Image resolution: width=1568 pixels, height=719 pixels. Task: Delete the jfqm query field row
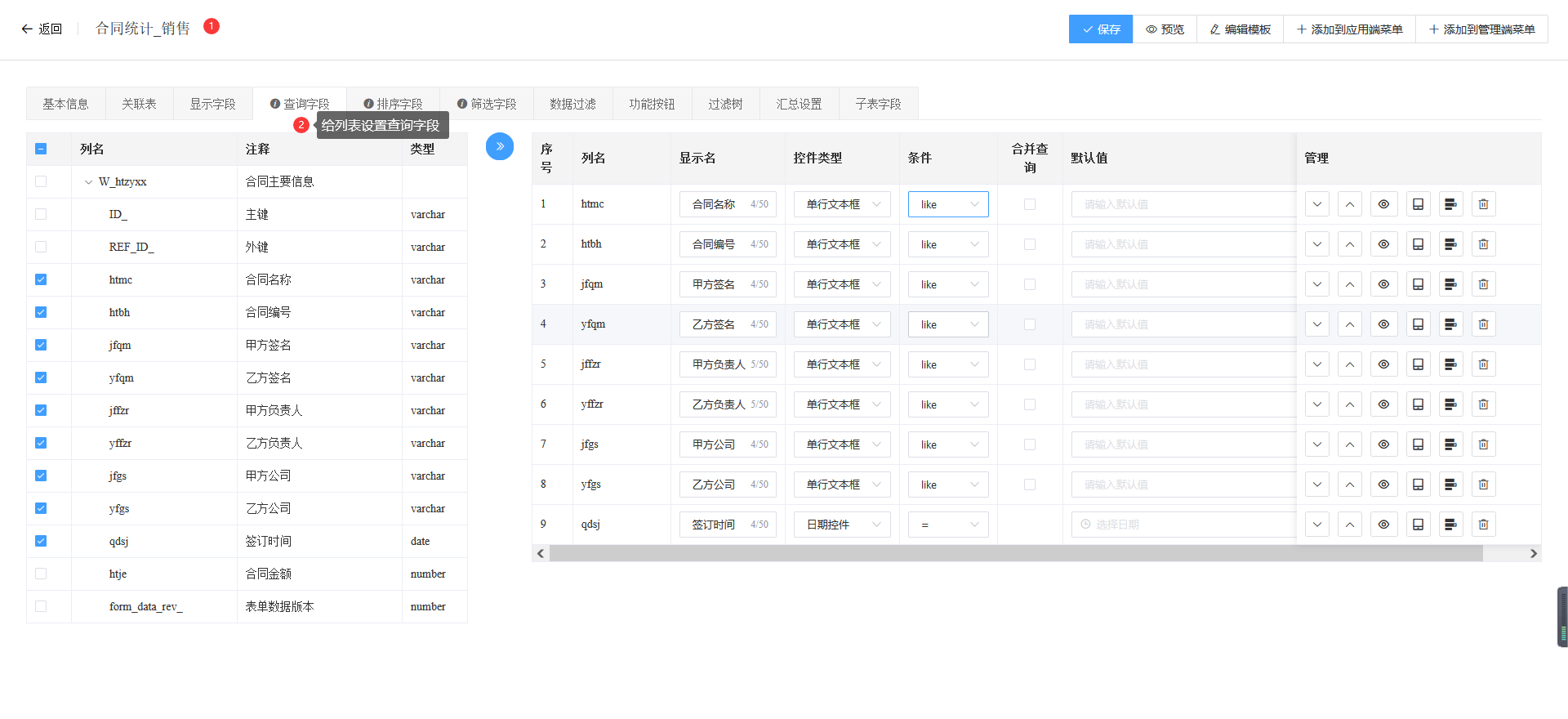pyautogui.click(x=1484, y=284)
